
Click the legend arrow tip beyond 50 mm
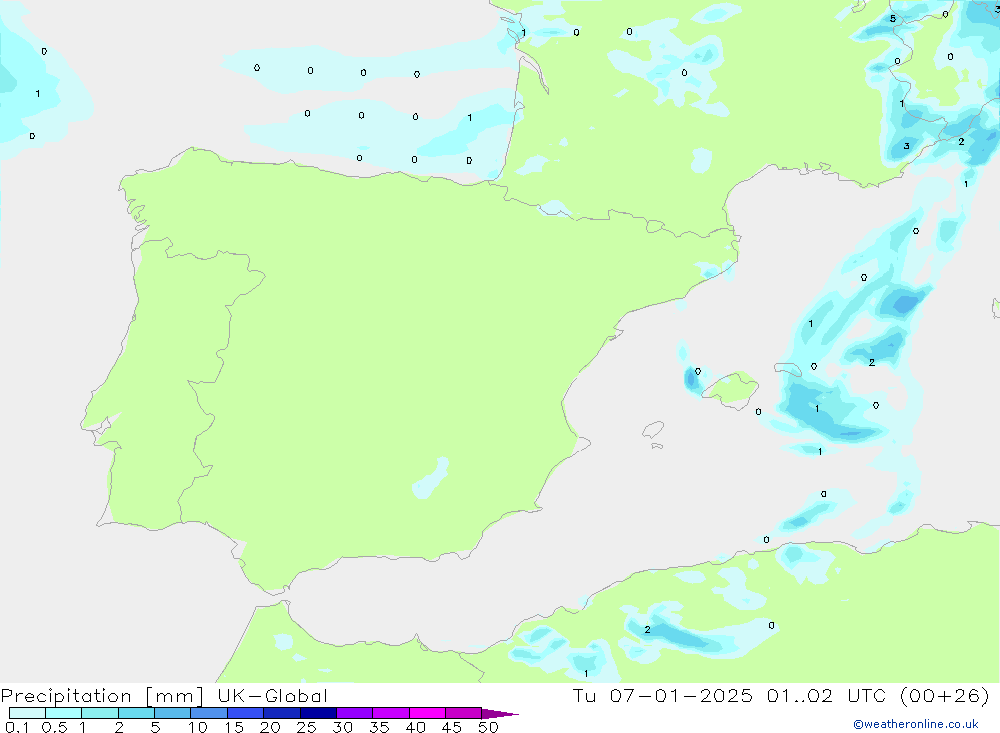tap(500, 714)
